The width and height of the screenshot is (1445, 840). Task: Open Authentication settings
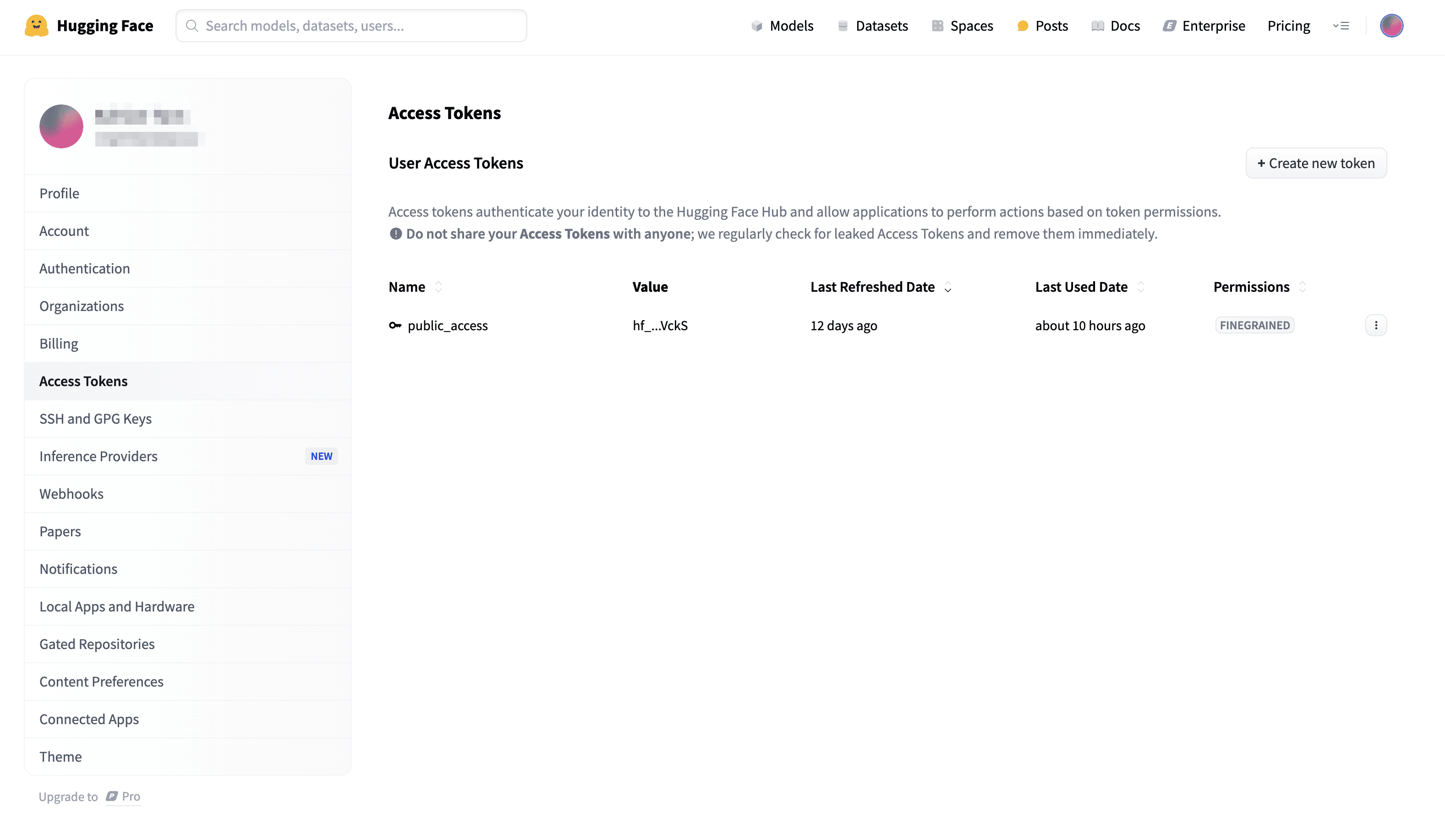(x=187, y=268)
